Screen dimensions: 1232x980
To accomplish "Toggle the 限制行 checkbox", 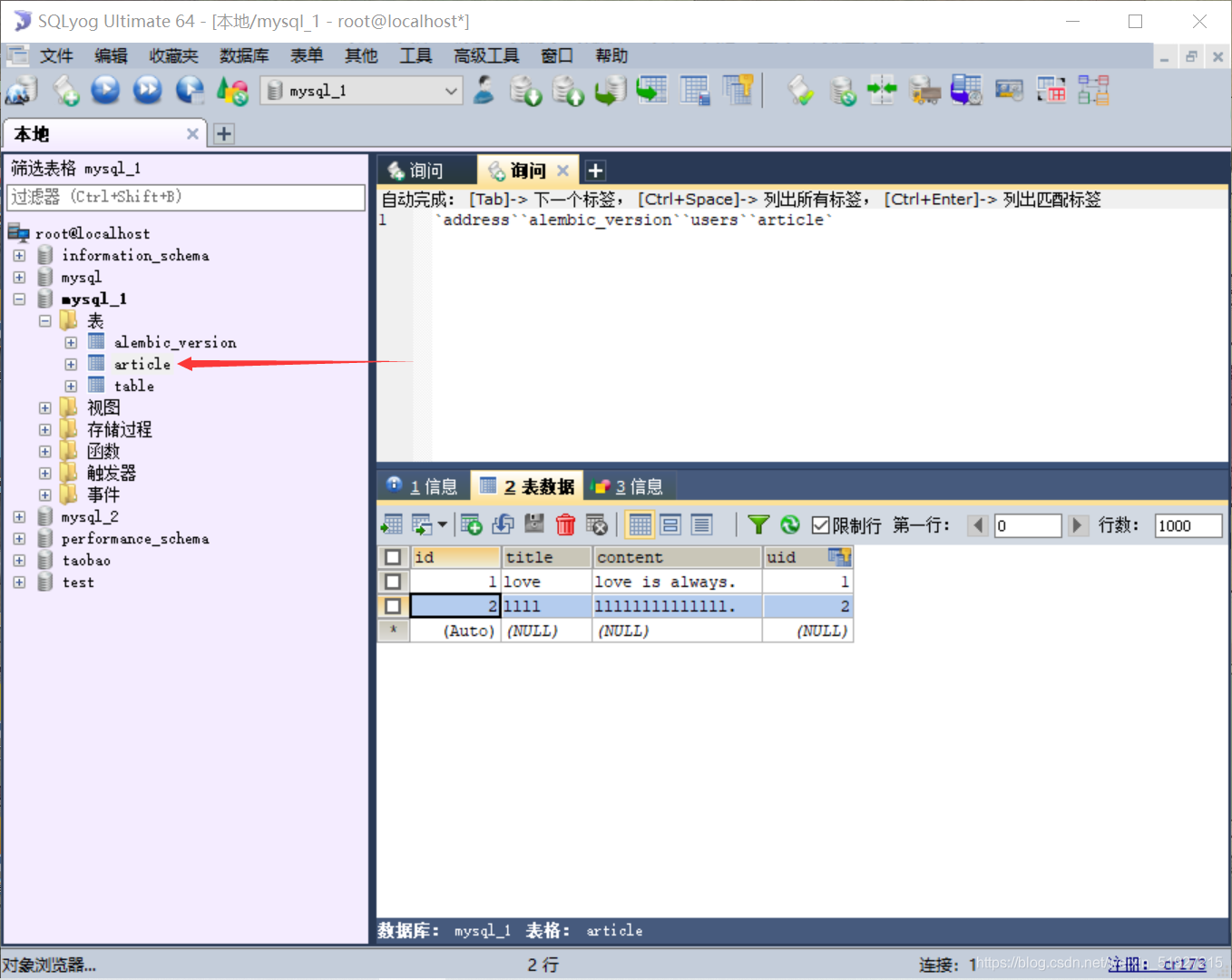I will 821,525.
